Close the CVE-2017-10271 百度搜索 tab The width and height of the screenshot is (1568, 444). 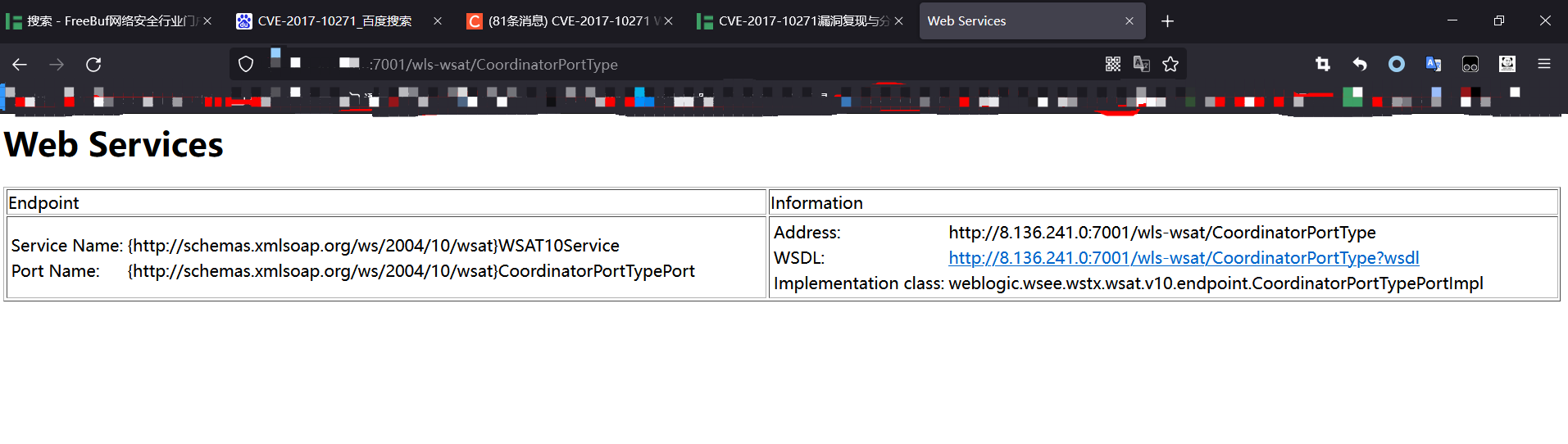[438, 21]
